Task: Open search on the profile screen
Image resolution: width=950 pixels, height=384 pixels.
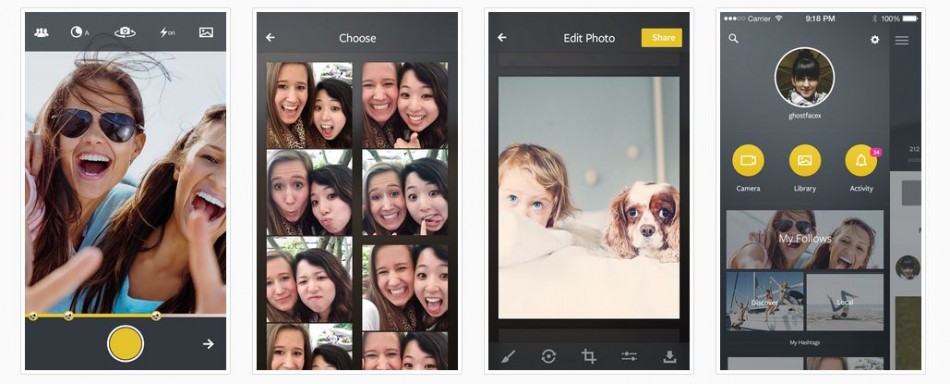Action: (733, 39)
